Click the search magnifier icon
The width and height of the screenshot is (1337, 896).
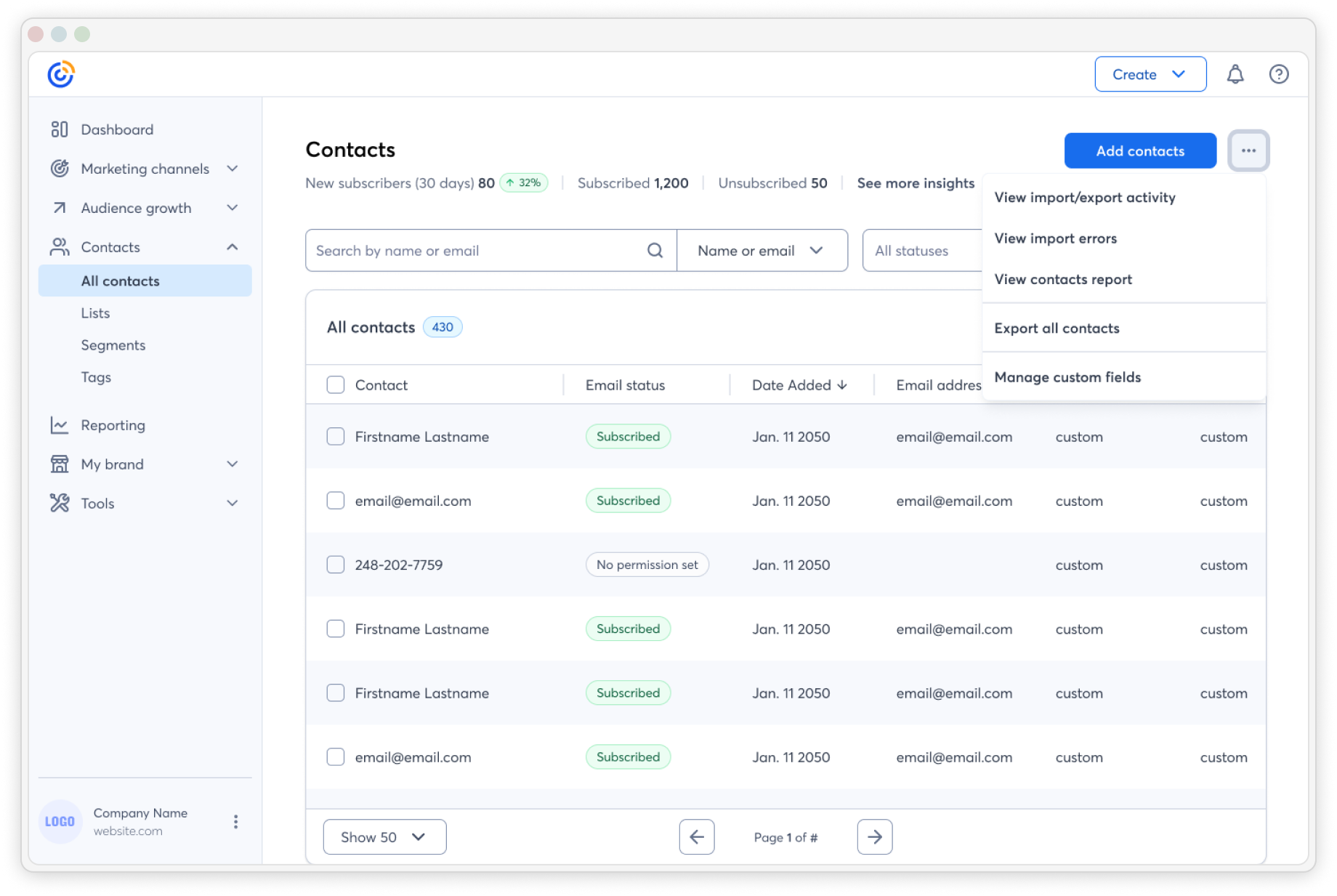point(655,251)
